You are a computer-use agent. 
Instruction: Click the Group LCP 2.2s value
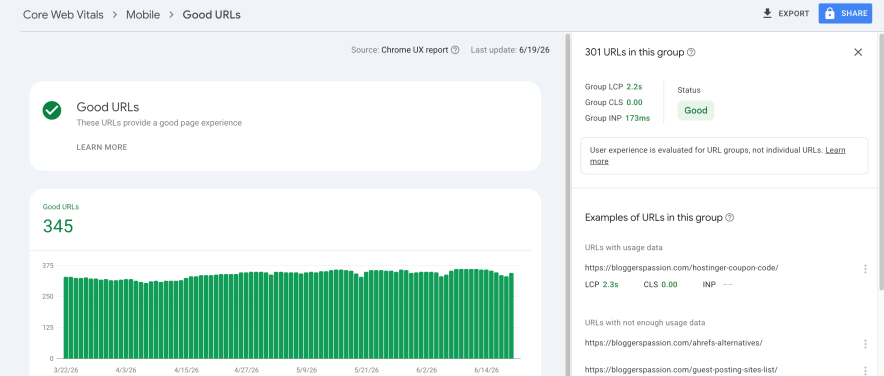(x=634, y=87)
